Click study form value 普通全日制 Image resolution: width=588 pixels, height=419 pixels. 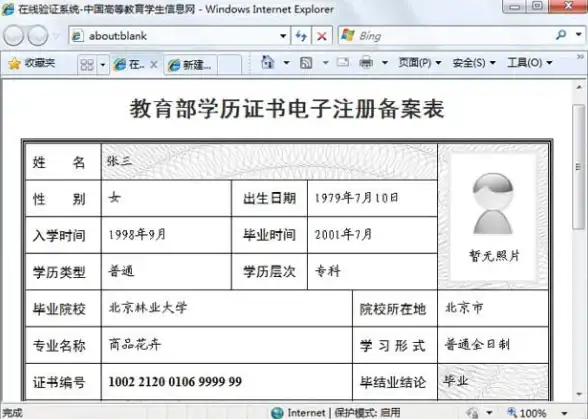click(x=477, y=344)
